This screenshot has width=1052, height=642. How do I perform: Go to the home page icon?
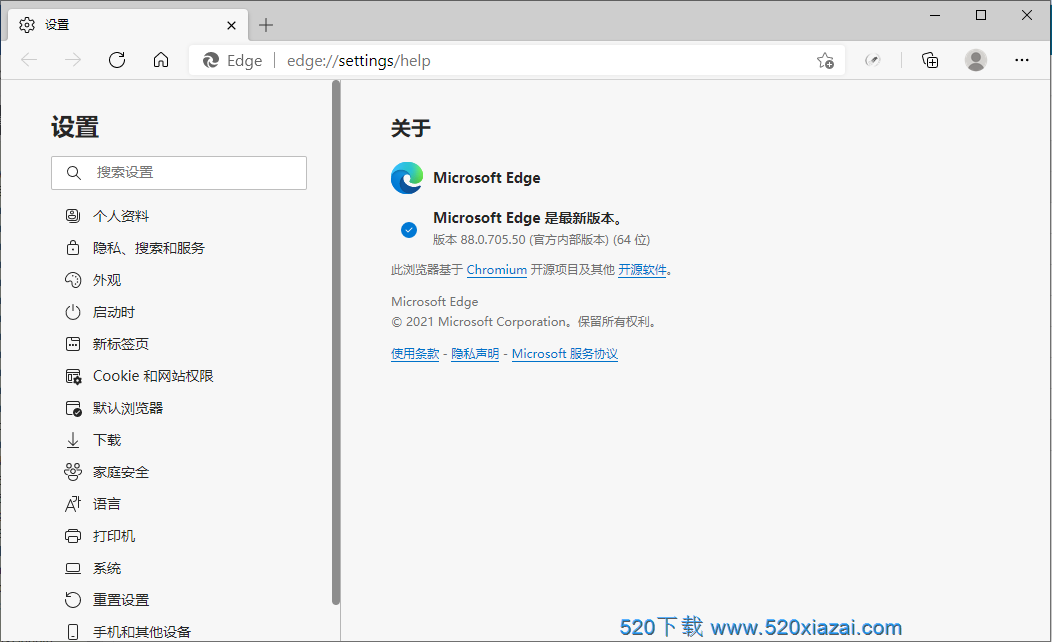point(161,60)
